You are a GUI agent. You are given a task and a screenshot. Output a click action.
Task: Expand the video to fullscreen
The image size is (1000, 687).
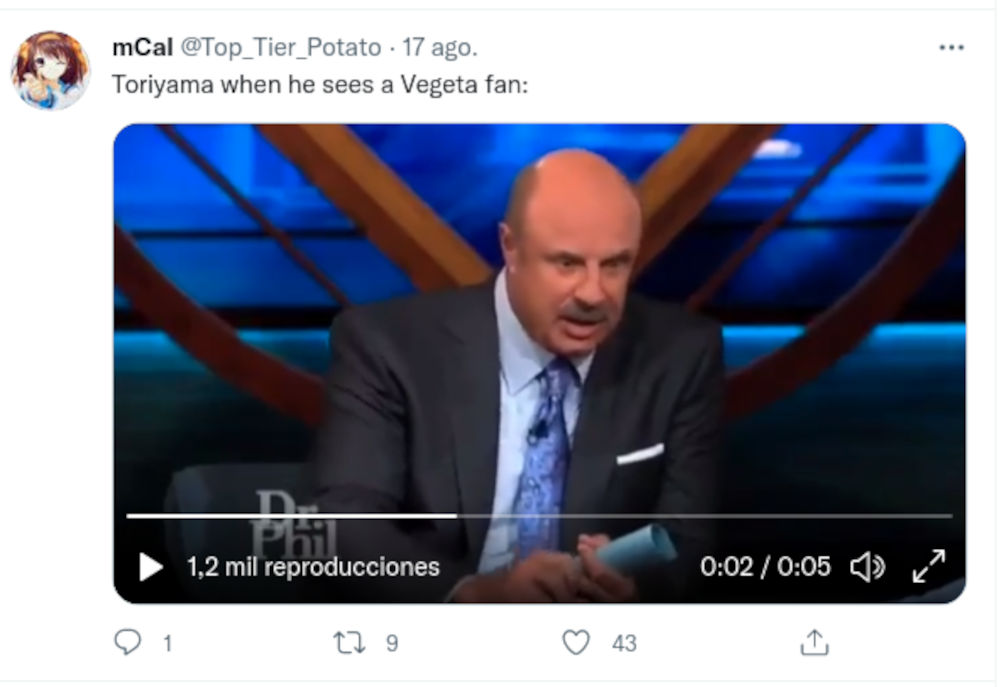pyautogui.click(x=929, y=566)
